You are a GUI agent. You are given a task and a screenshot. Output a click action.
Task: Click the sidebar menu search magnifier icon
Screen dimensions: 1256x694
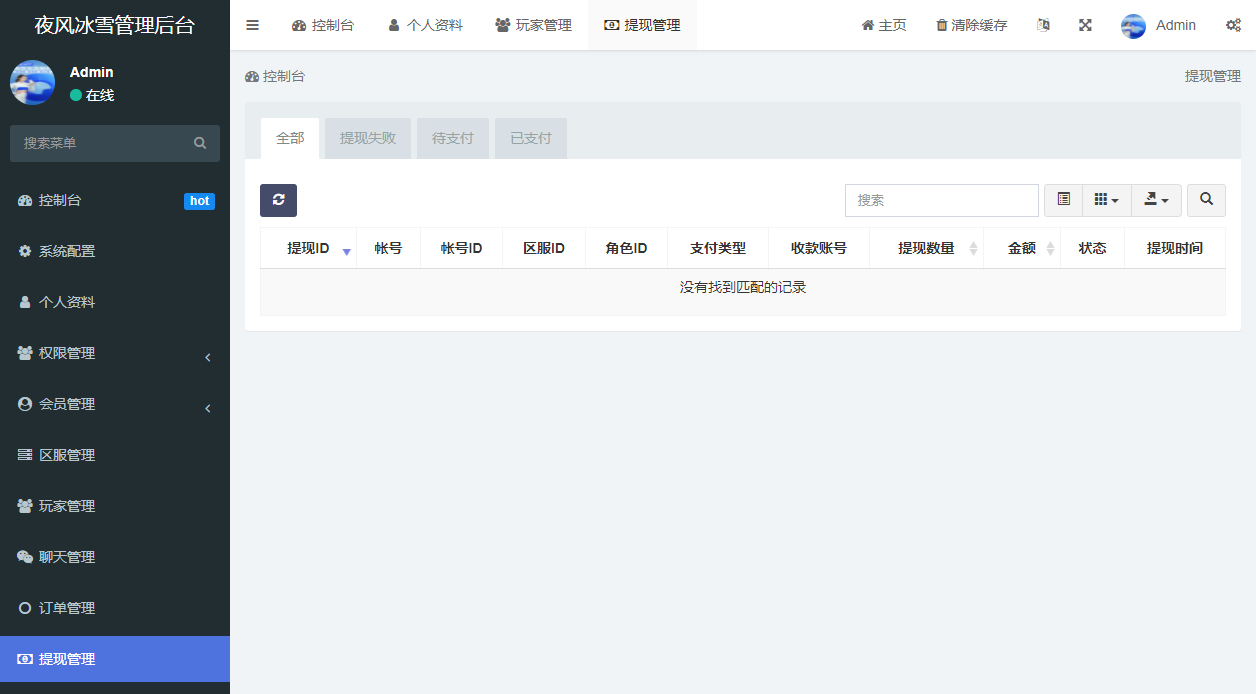[x=200, y=143]
